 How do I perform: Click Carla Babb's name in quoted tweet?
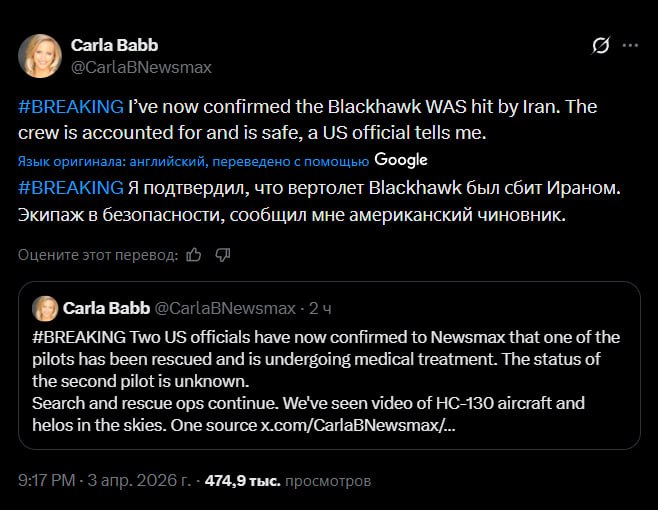tap(106, 308)
